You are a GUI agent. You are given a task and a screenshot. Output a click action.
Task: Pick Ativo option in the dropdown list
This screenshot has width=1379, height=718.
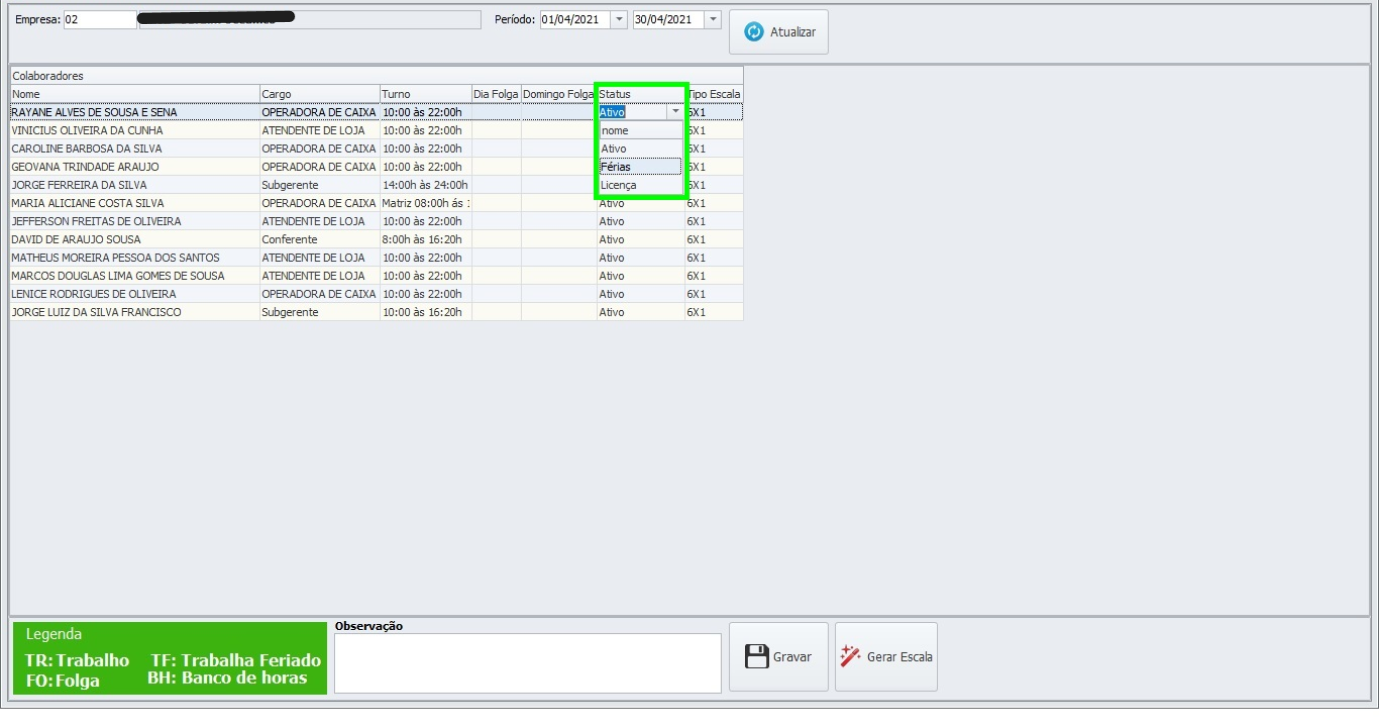(640, 149)
